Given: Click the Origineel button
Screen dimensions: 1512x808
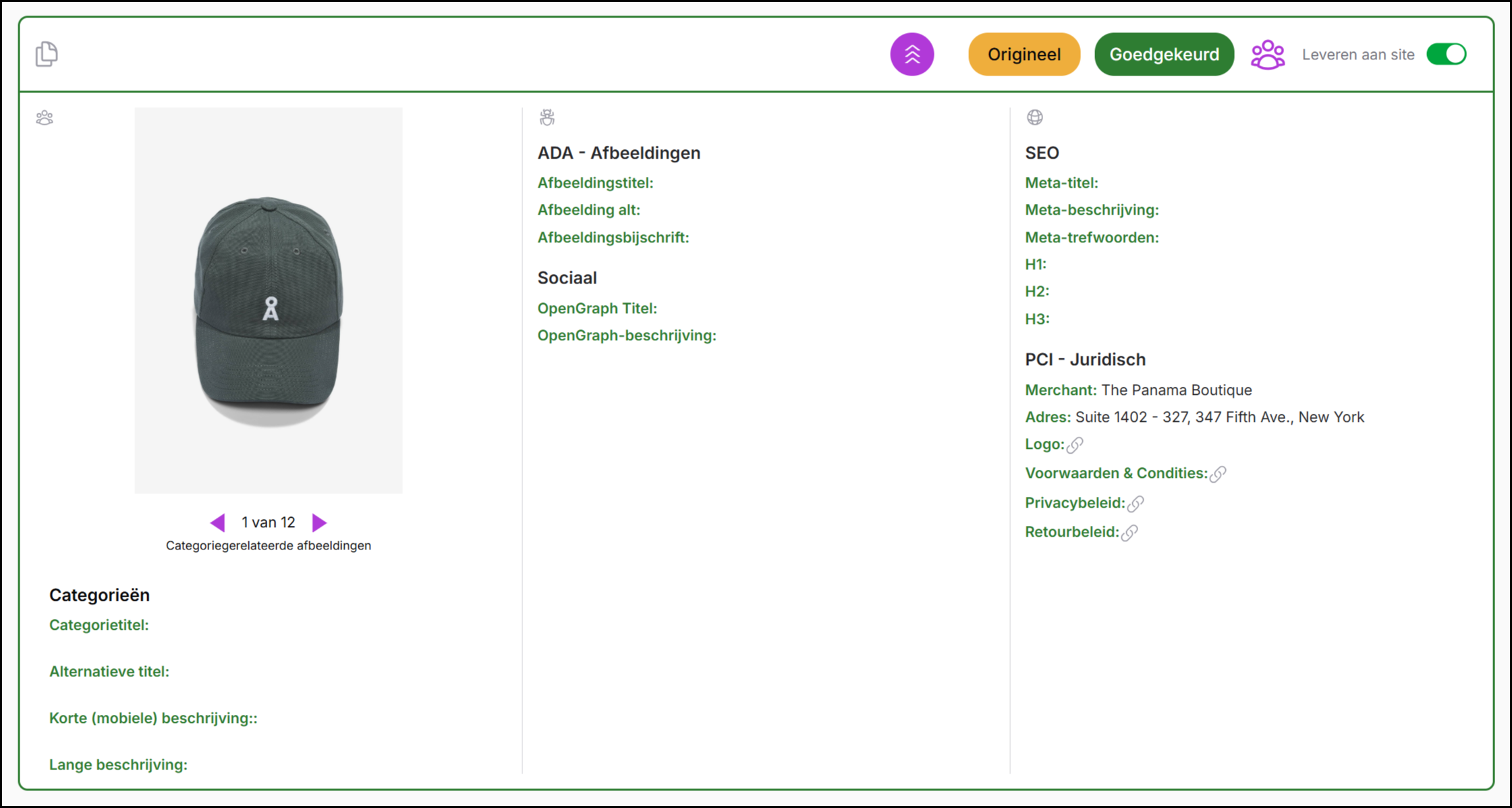Looking at the screenshot, I should 1024,54.
